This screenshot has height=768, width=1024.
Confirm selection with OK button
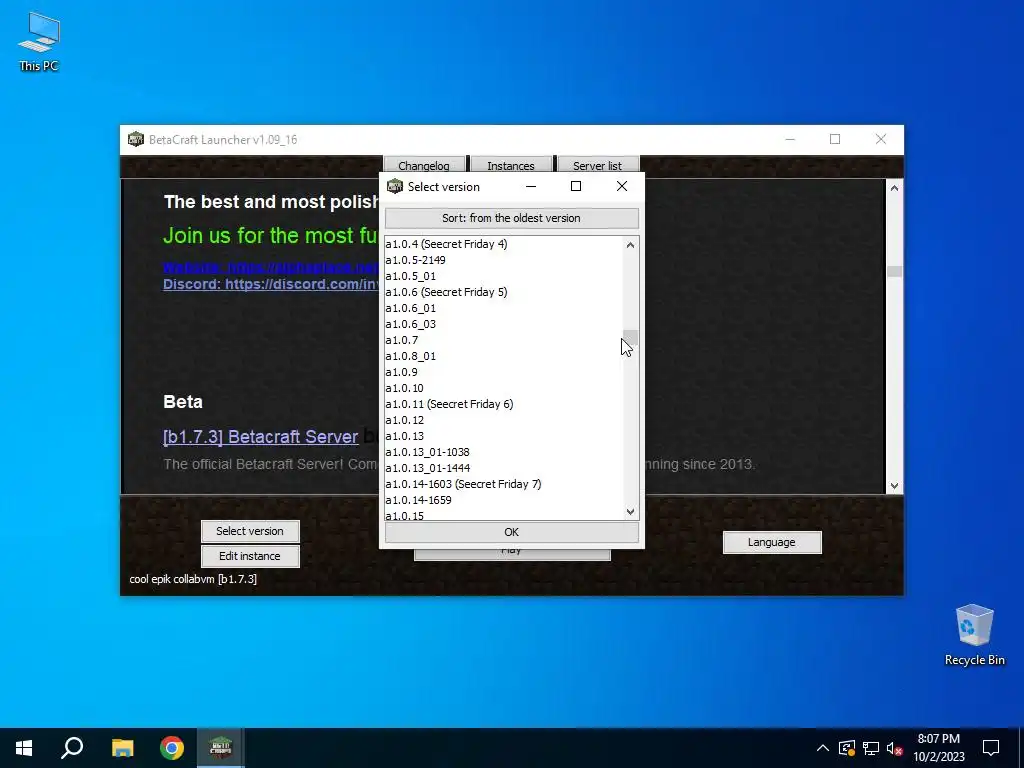pyautogui.click(x=511, y=532)
